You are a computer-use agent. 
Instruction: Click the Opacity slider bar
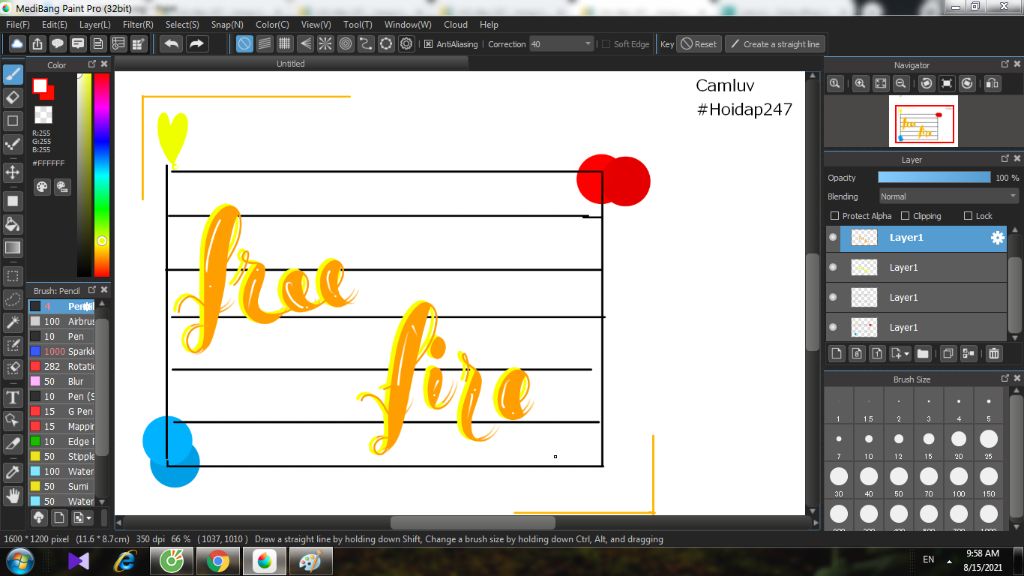coord(934,178)
